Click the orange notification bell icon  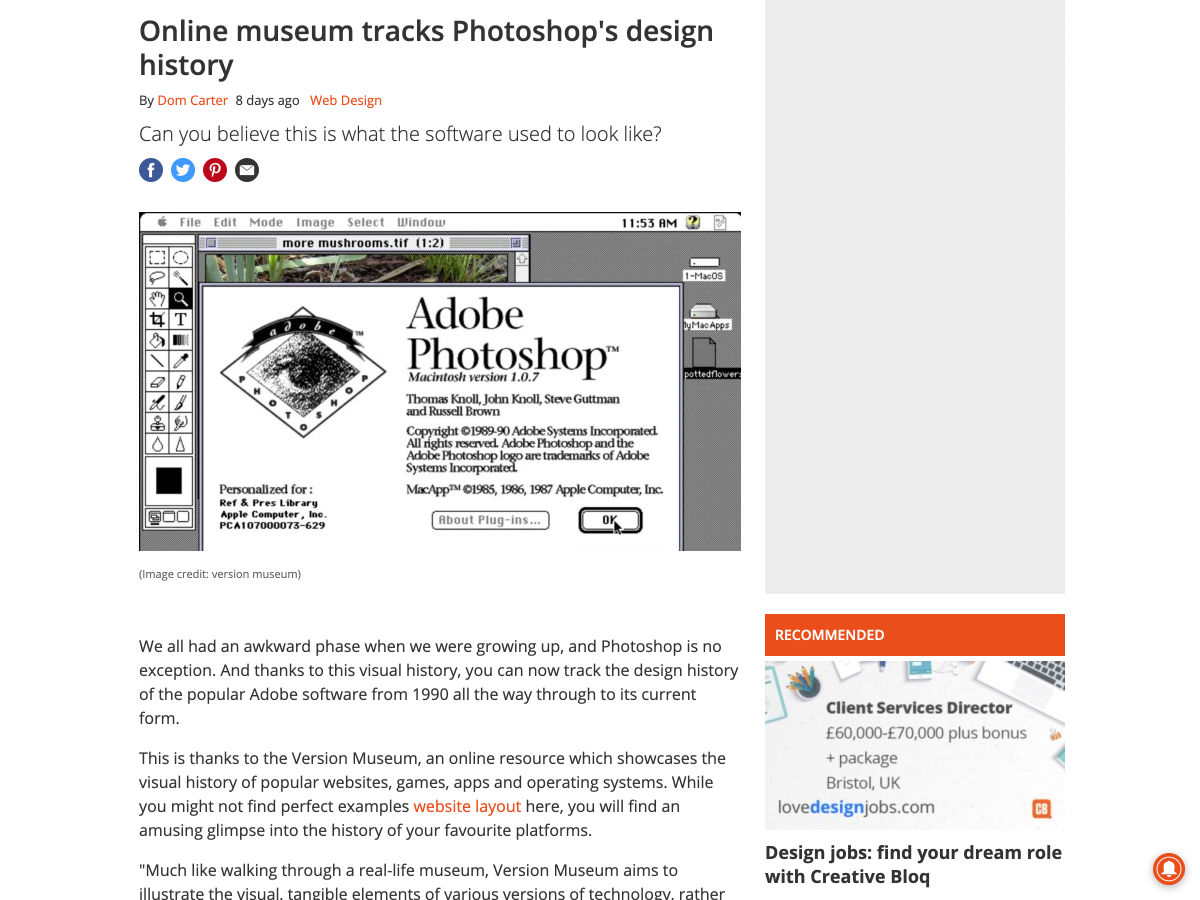(1168, 868)
